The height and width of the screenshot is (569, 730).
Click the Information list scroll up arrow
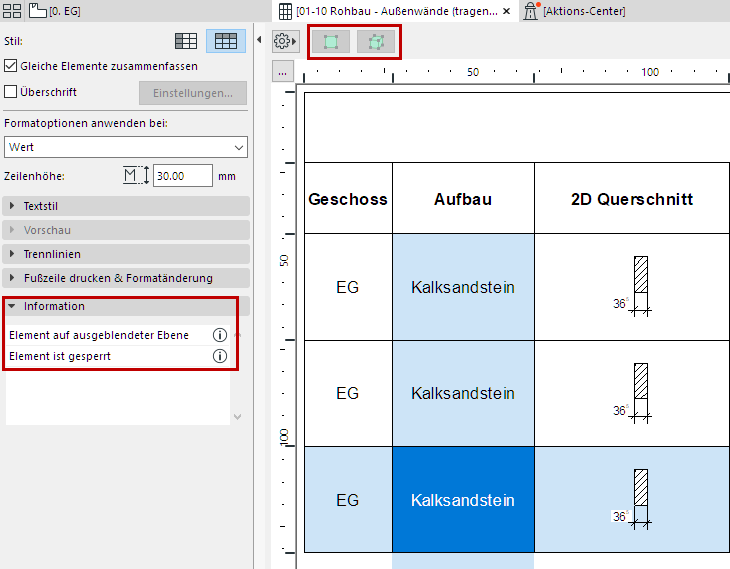237,334
